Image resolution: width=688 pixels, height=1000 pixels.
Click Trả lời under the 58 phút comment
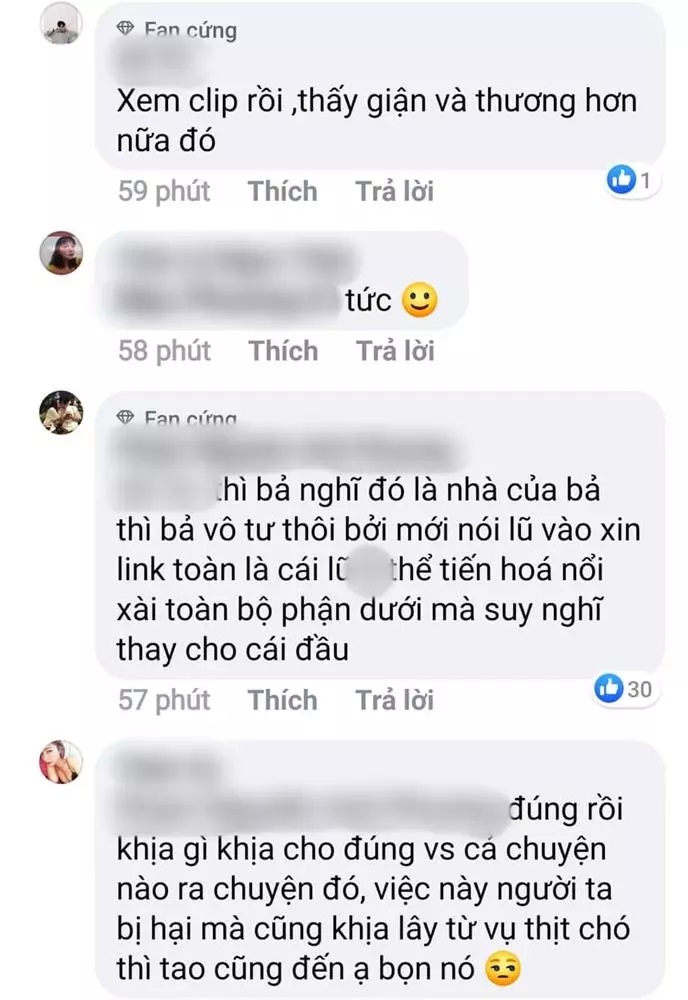click(x=395, y=351)
